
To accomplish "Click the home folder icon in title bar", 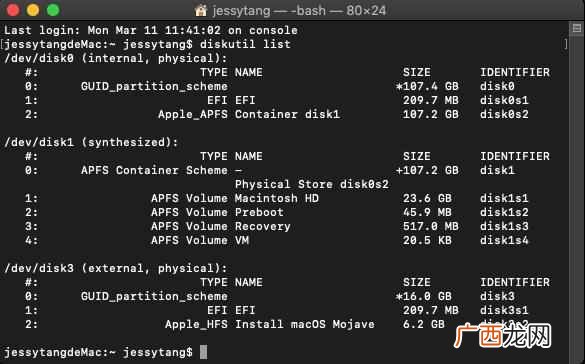I will coord(201,10).
